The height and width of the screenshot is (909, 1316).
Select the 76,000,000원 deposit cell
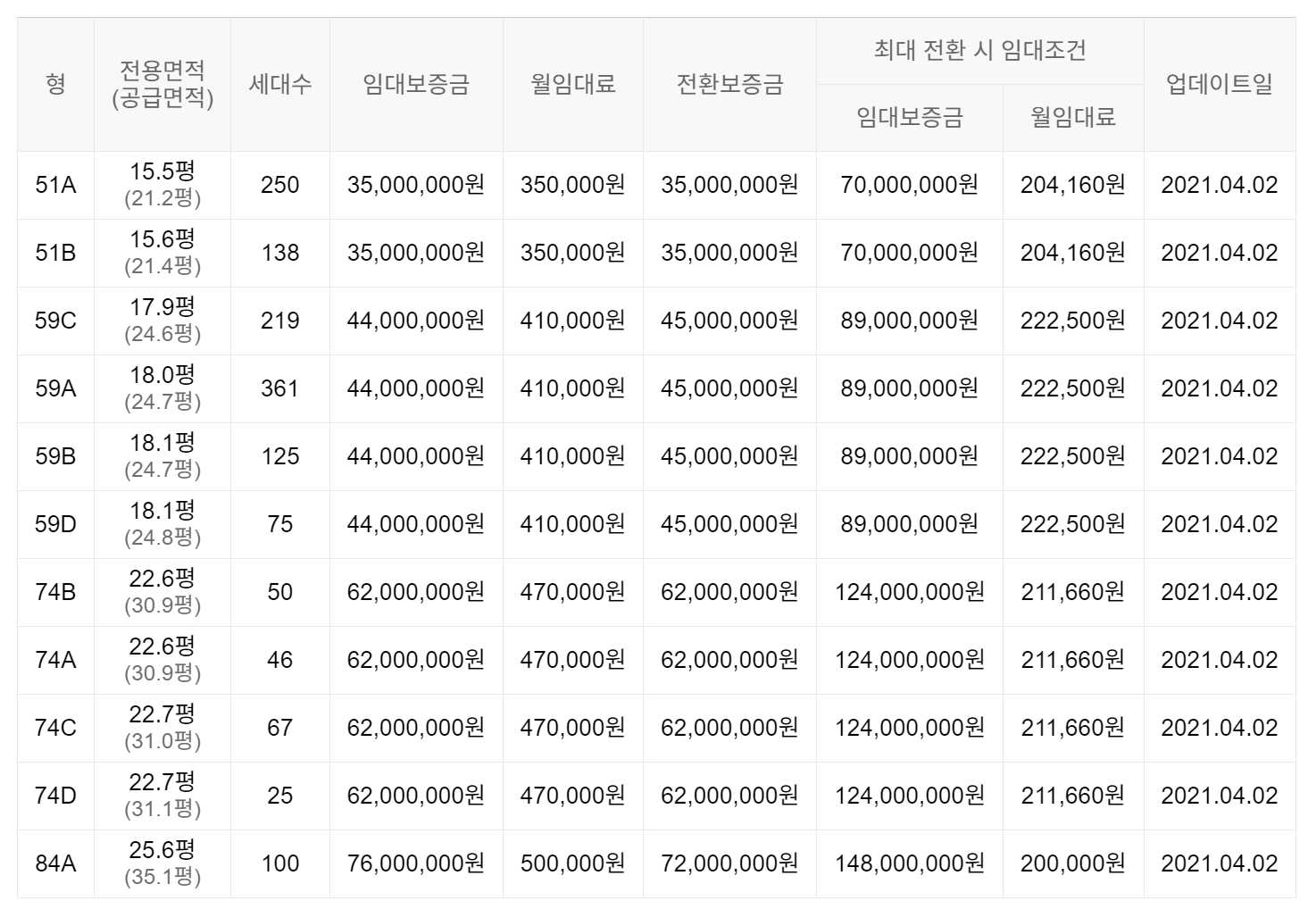416,863
